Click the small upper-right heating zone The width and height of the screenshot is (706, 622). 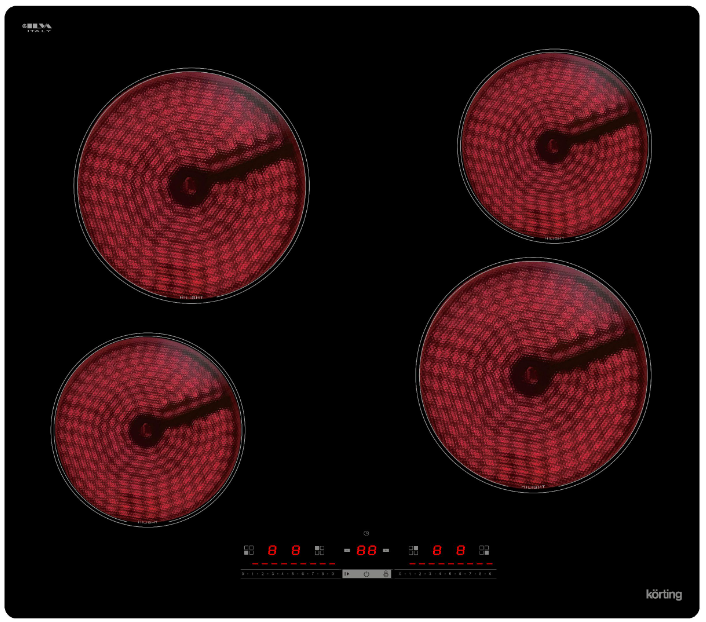(552, 146)
